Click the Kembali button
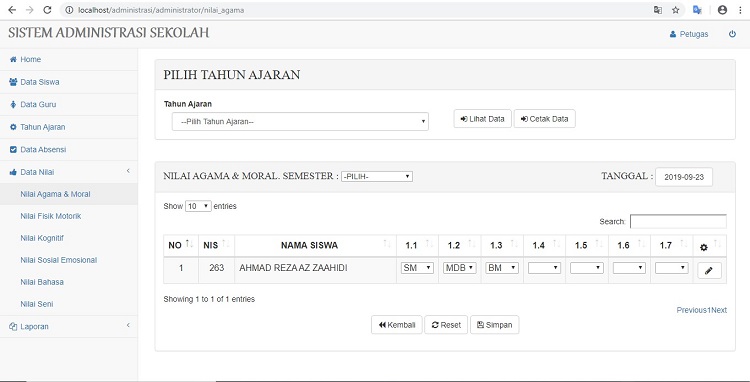The image size is (750, 382). pos(397,325)
